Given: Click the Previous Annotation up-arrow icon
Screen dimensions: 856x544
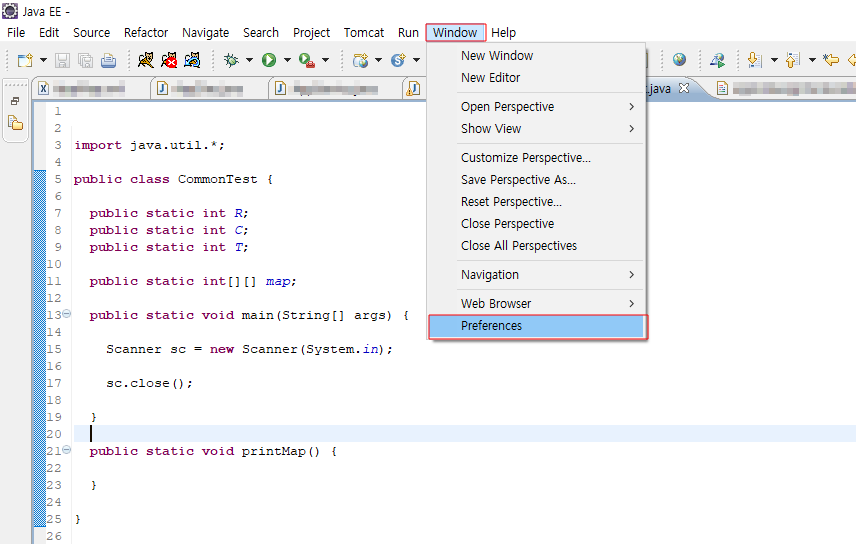Looking at the screenshot, I should 793,60.
